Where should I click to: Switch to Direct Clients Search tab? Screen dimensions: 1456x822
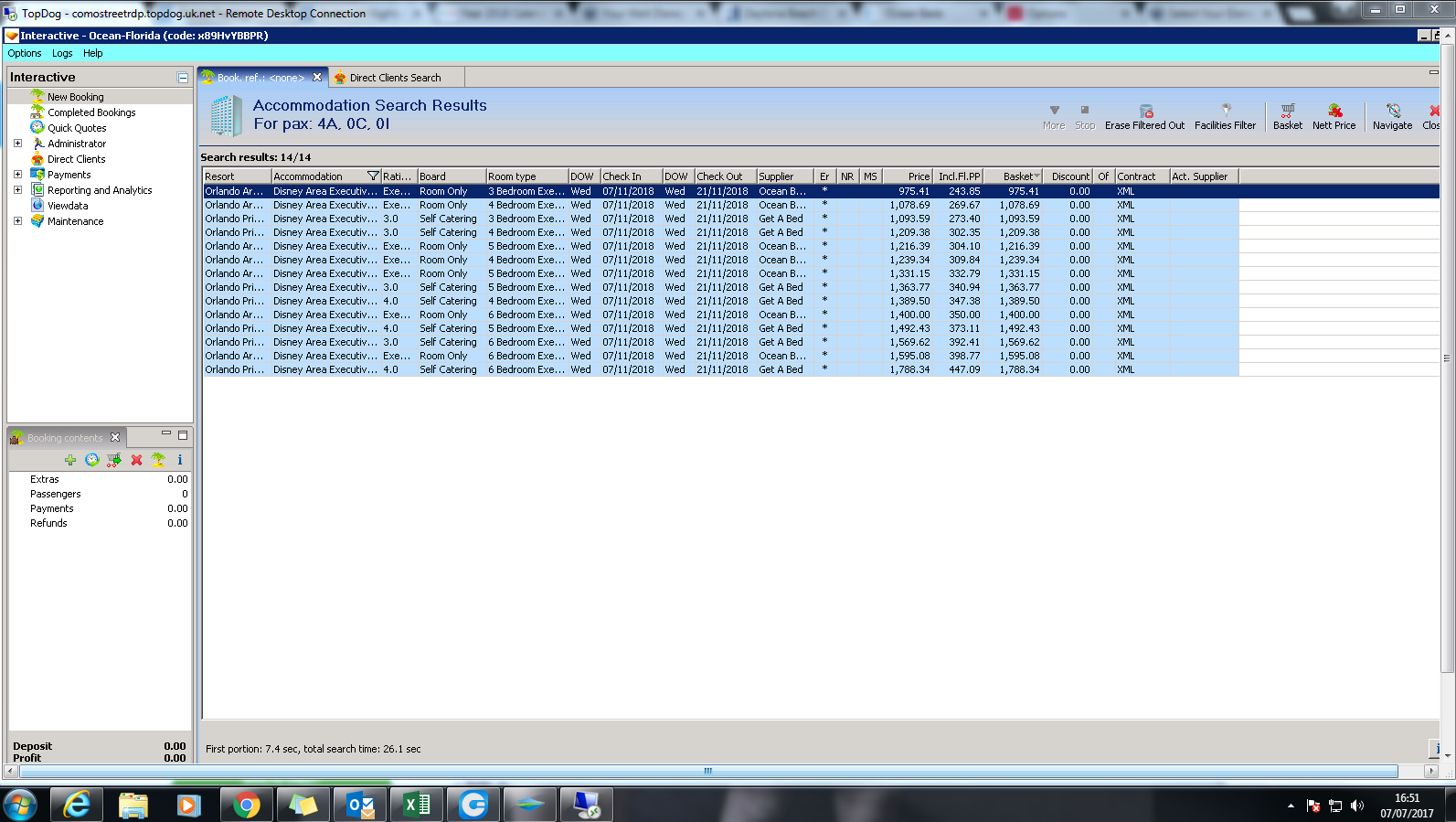click(396, 78)
